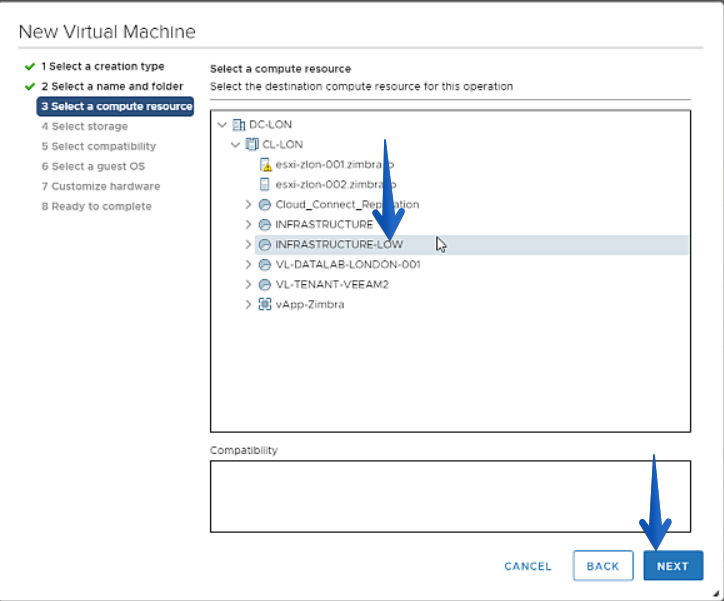The width and height of the screenshot is (724, 601).
Task: Click the BACK button
Action: pyautogui.click(x=603, y=565)
